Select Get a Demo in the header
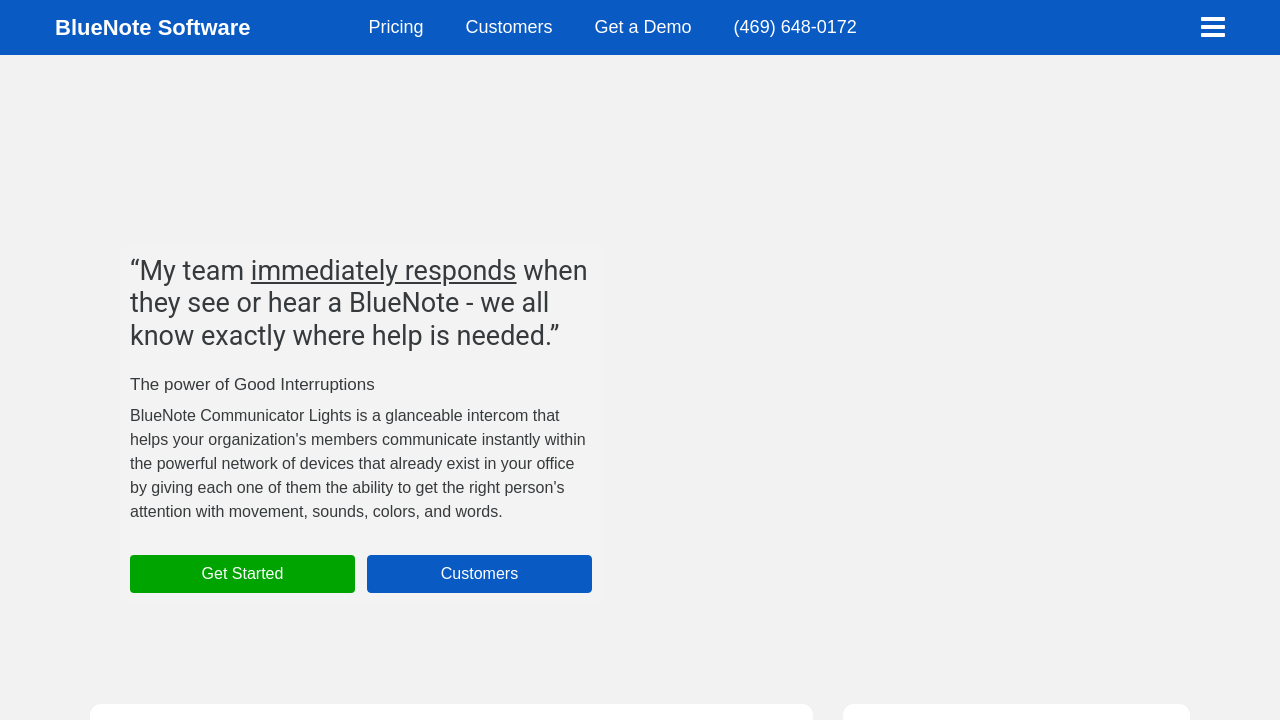Image resolution: width=1280 pixels, height=720 pixels. pos(642,27)
